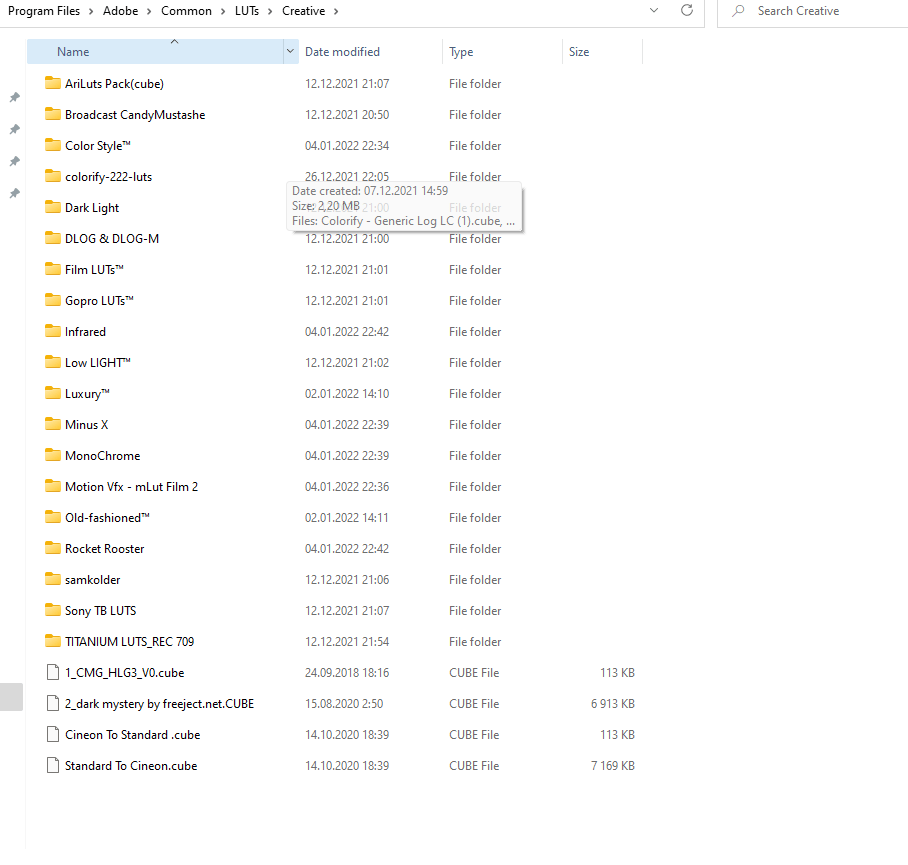Select the Rocket Rooster folder icon

point(53,548)
